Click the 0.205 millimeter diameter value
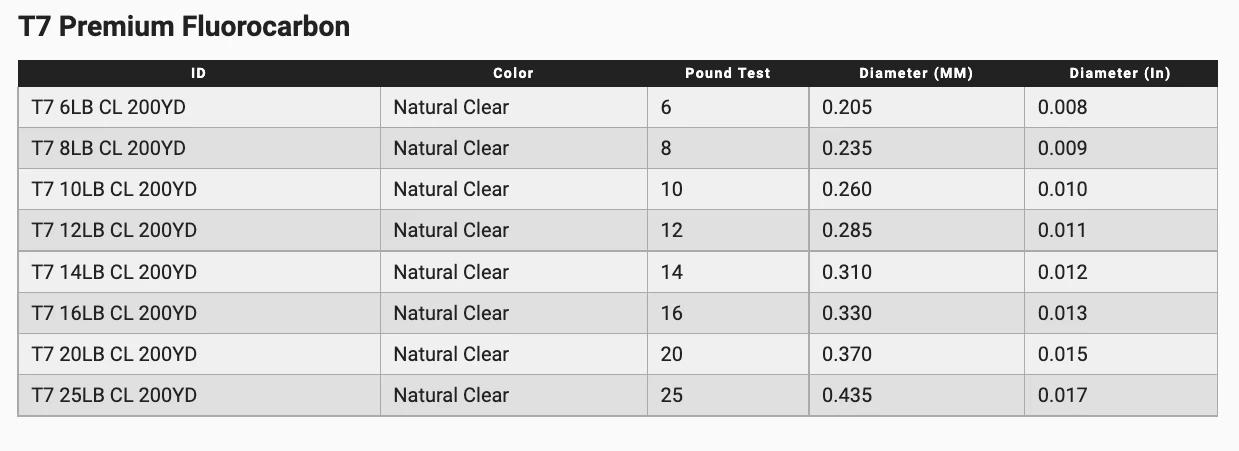The height and width of the screenshot is (451, 1239). 846,107
